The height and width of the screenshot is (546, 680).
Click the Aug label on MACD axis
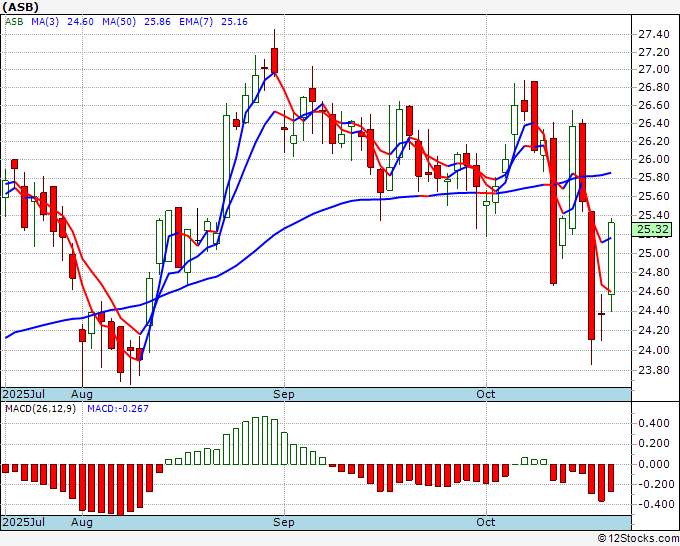click(x=82, y=522)
